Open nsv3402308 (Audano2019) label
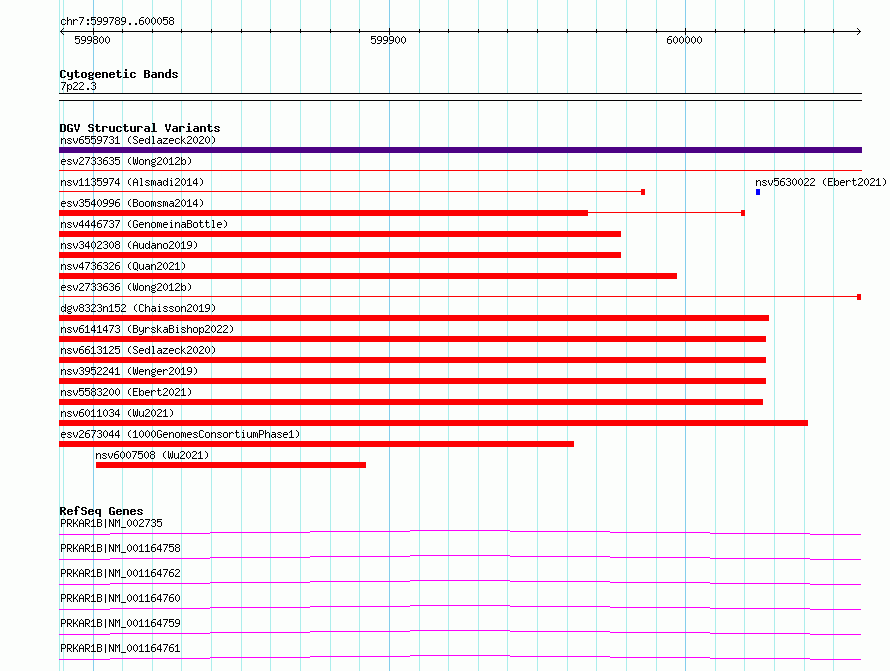 [129, 245]
